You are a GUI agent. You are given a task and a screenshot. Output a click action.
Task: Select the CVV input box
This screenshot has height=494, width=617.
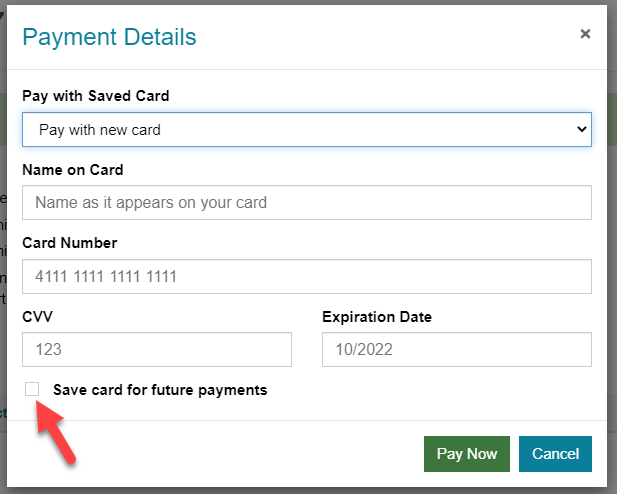tap(157, 350)
